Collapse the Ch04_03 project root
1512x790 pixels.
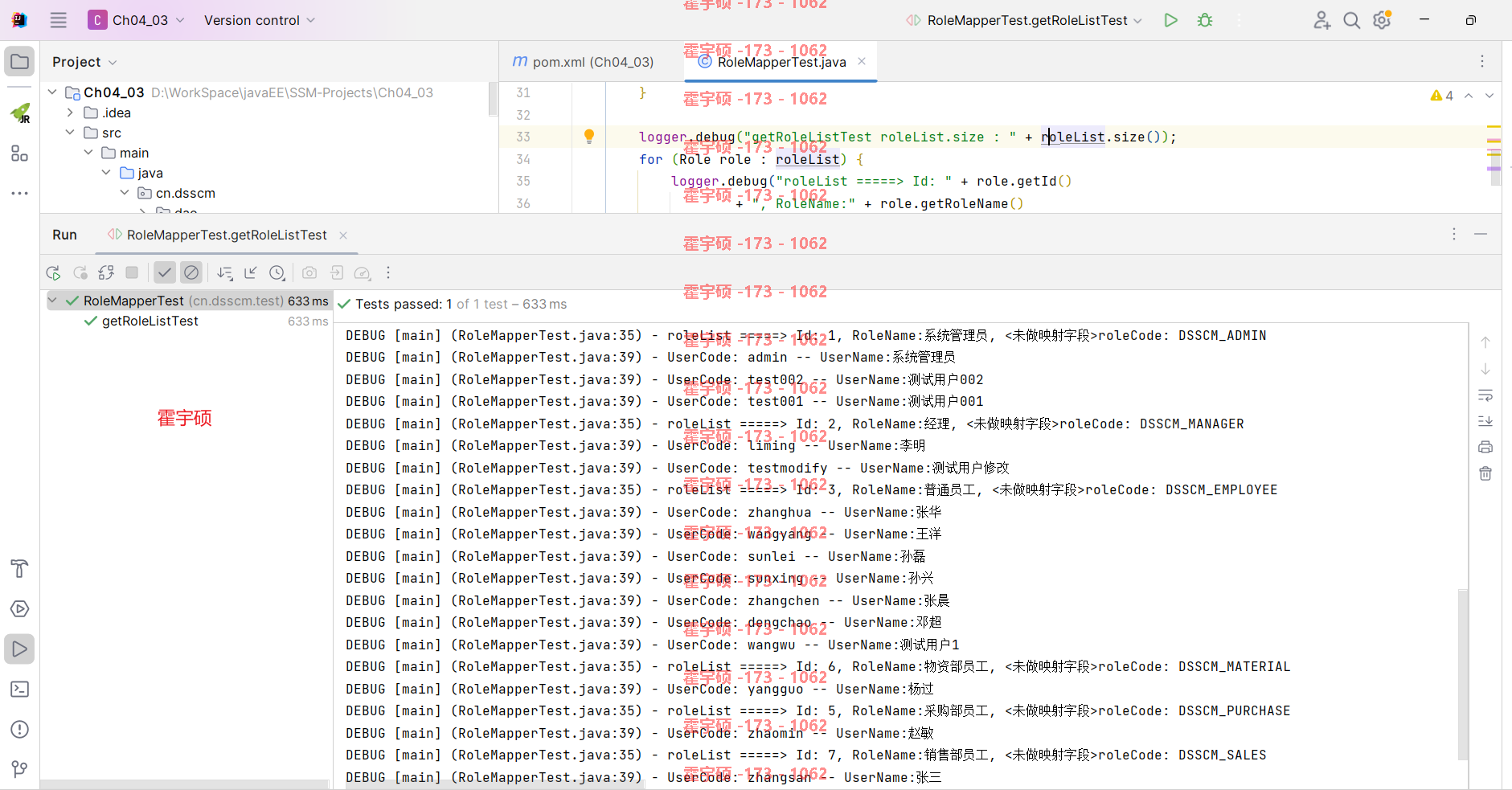pyautogui.click(x=52, y=92)
